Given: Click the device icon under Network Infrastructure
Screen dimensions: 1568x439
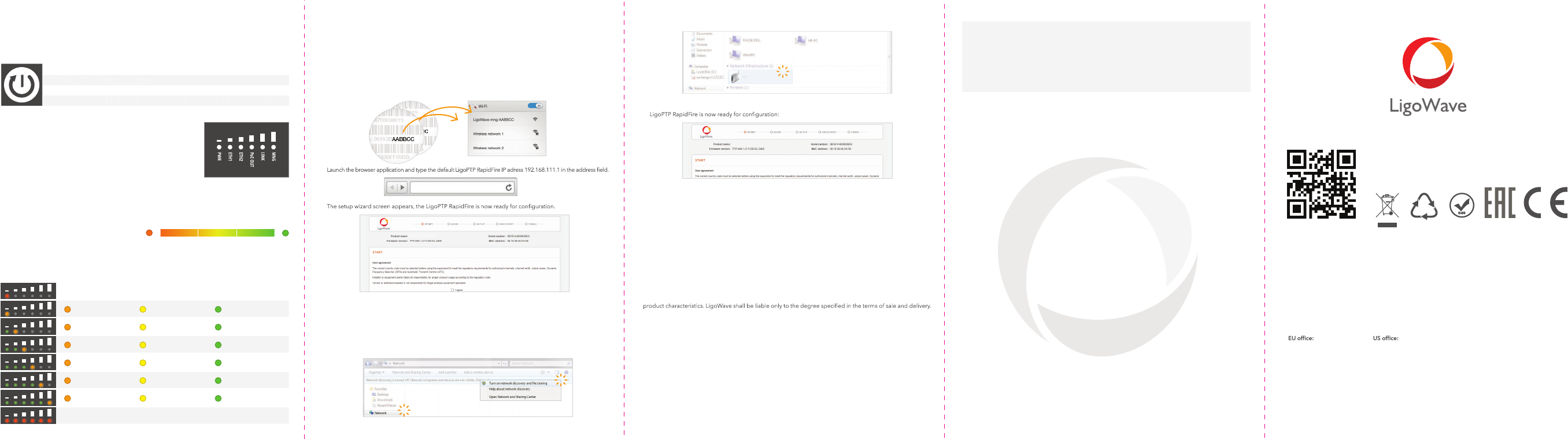Looking at the screenshot, I should pos(735,78).
